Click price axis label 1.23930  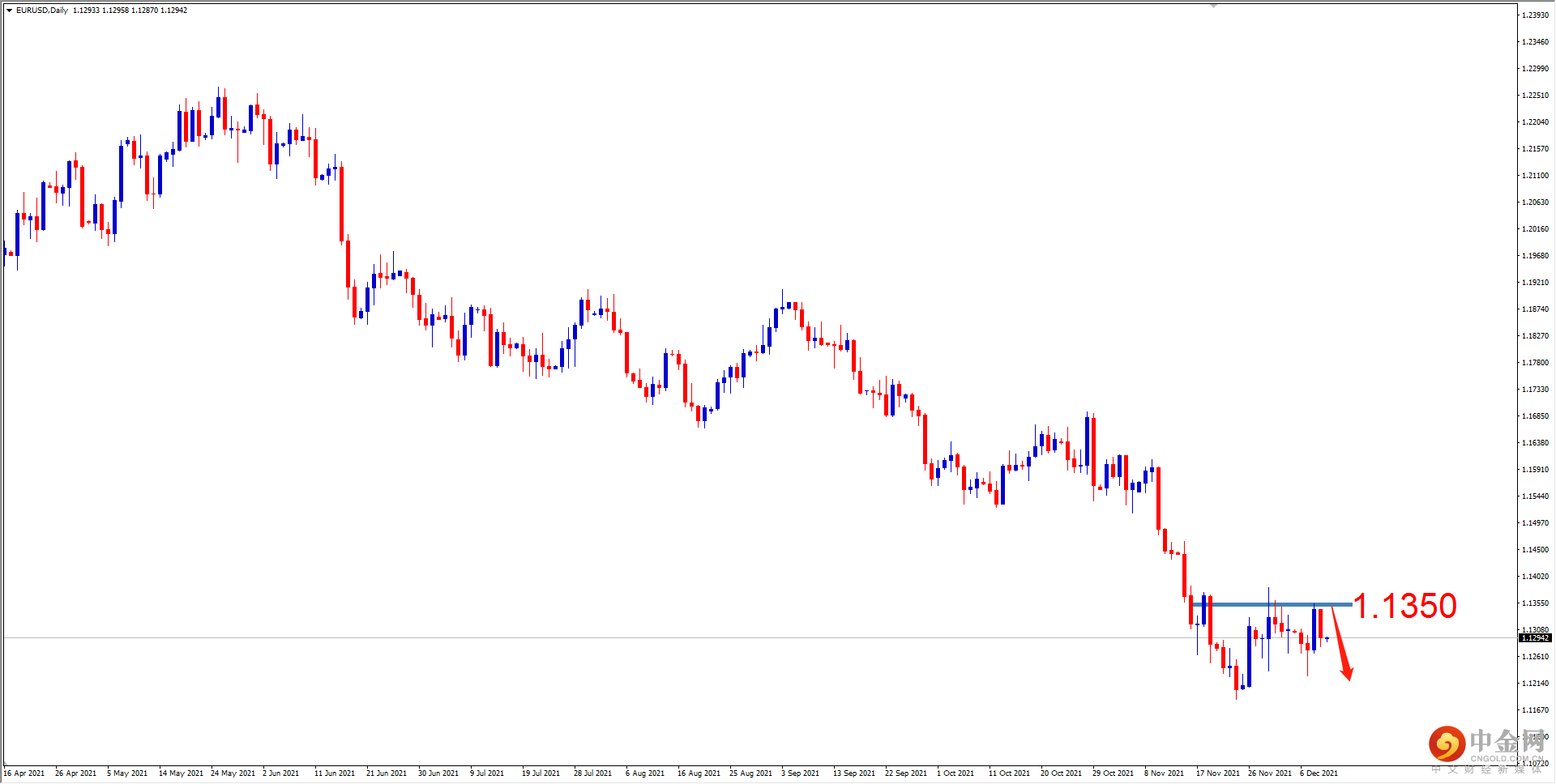click(1535, 15)
